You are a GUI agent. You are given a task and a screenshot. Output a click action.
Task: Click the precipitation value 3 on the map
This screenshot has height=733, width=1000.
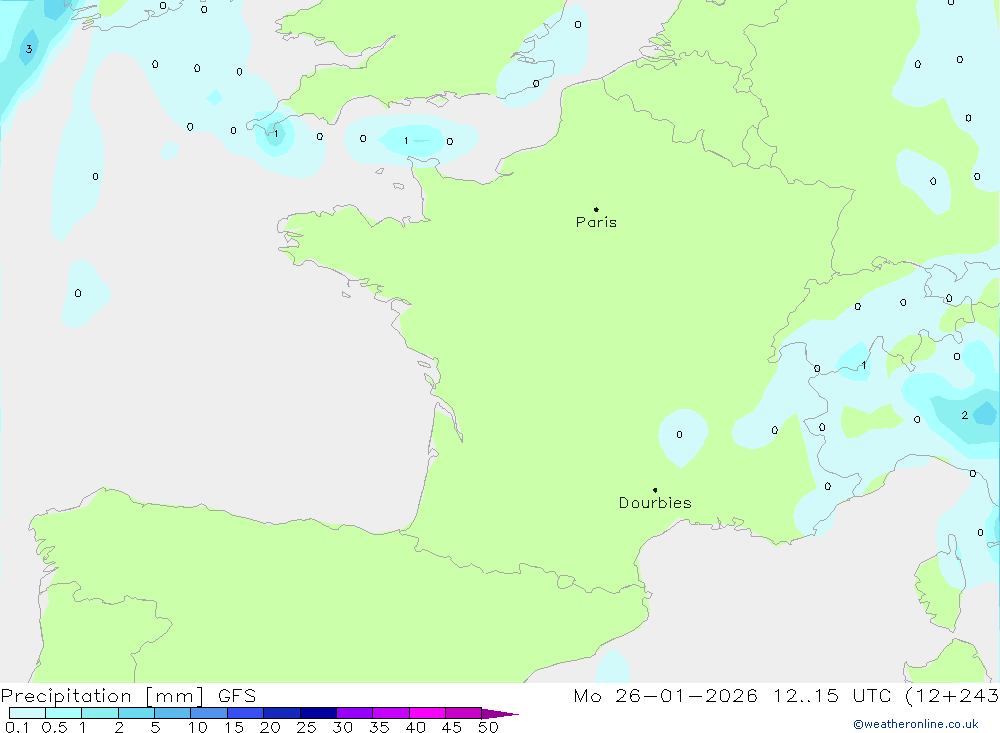click(x=29, y=49)
